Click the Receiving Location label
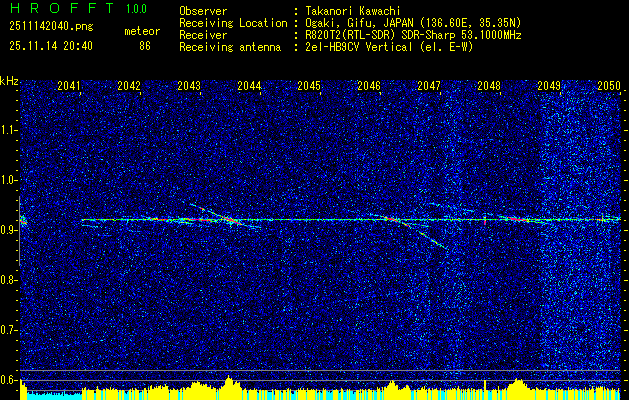 233,23
